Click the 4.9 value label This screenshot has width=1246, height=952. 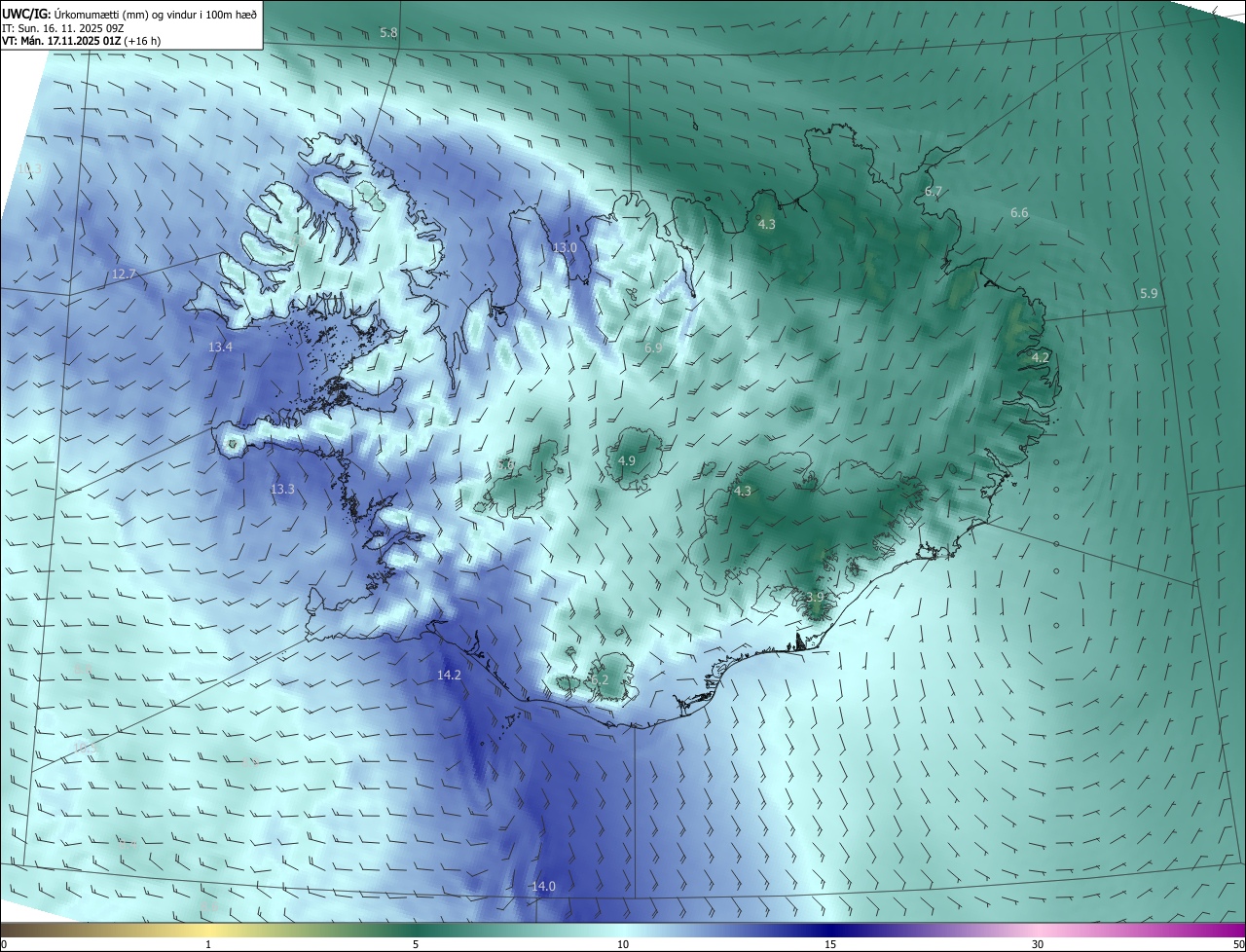[627, 460]
